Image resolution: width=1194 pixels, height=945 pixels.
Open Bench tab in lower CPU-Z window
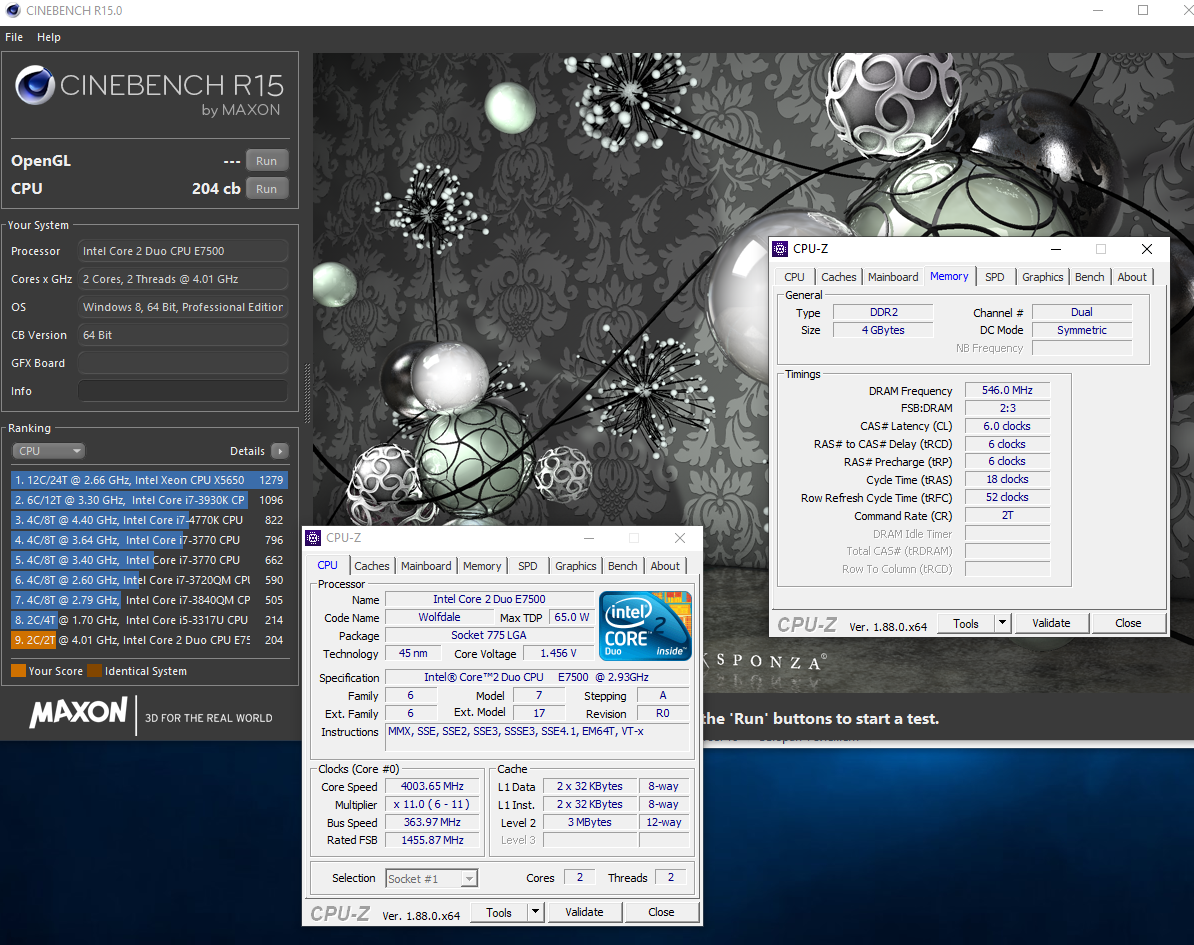(623, 566)
